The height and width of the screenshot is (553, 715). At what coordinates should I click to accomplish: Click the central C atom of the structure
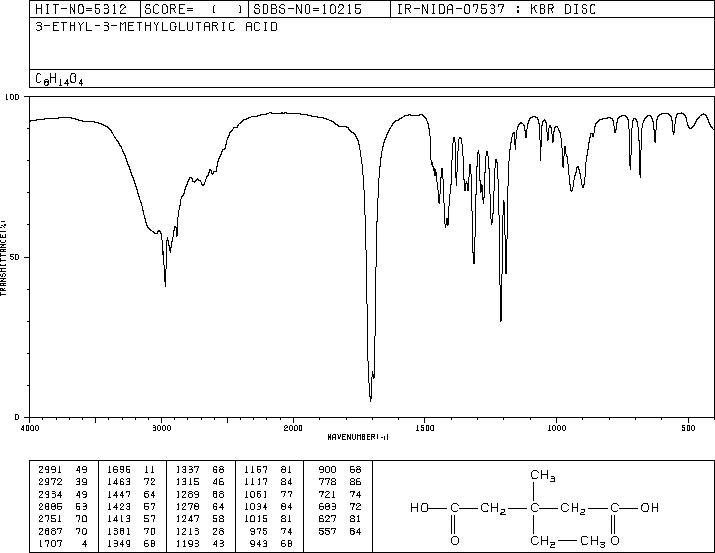[534, 507]
